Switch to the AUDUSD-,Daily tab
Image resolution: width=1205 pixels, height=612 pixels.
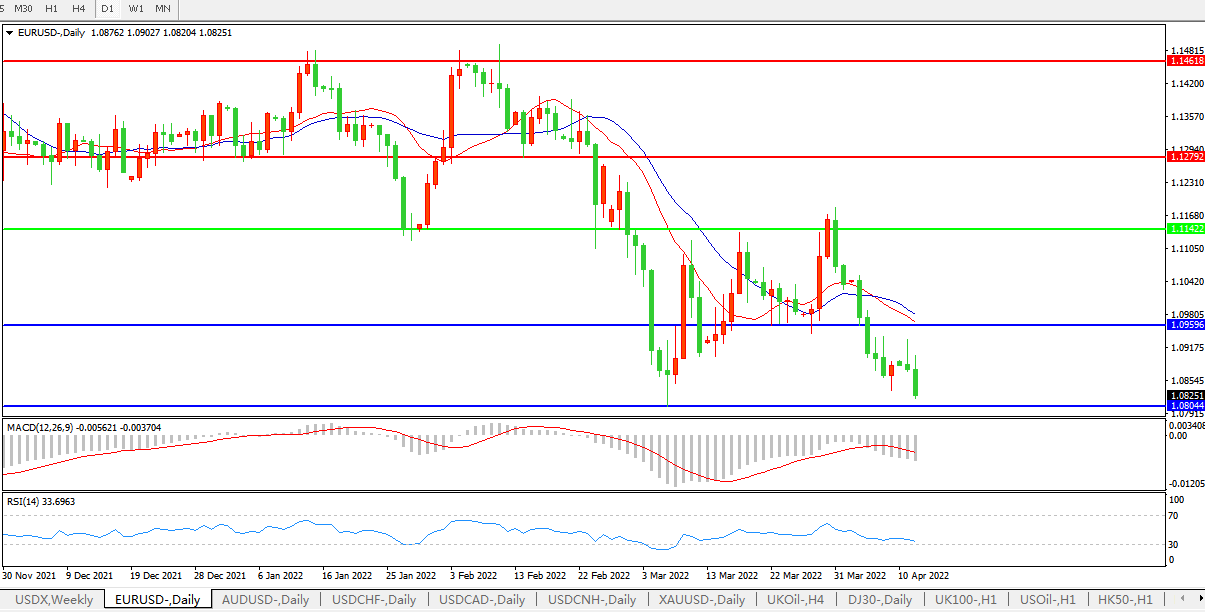(266, 600)
